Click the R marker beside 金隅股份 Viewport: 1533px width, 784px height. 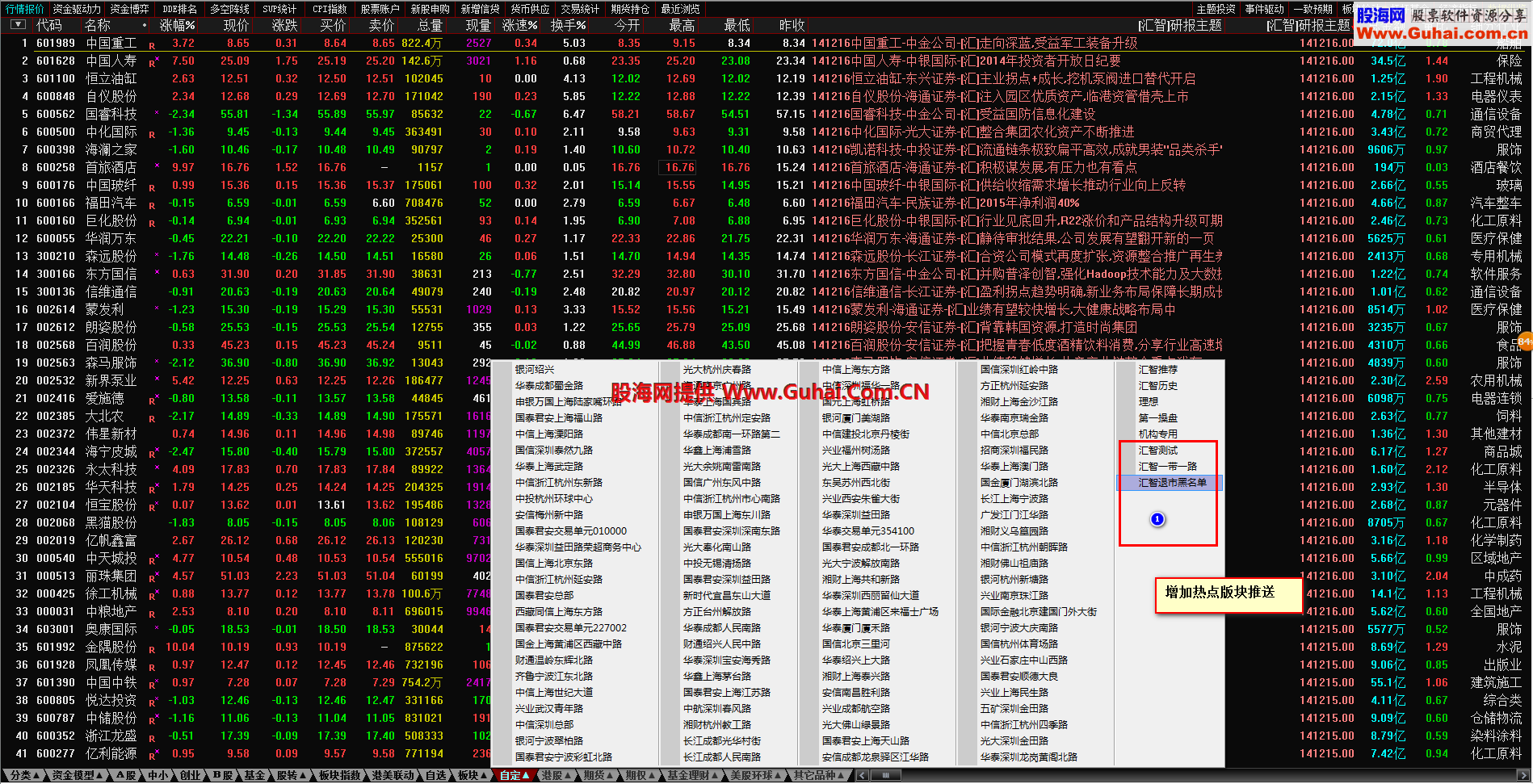152,649
